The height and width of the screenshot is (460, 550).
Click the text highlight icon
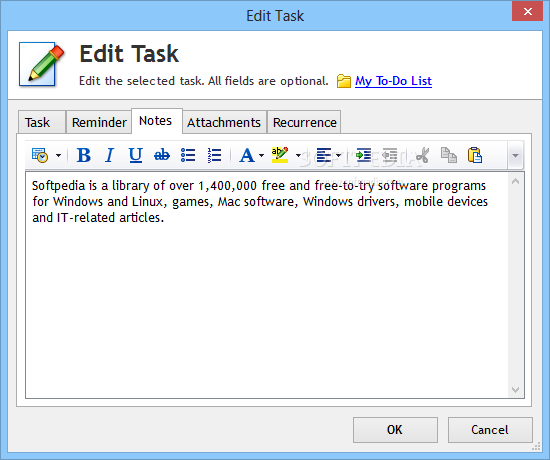280,155
